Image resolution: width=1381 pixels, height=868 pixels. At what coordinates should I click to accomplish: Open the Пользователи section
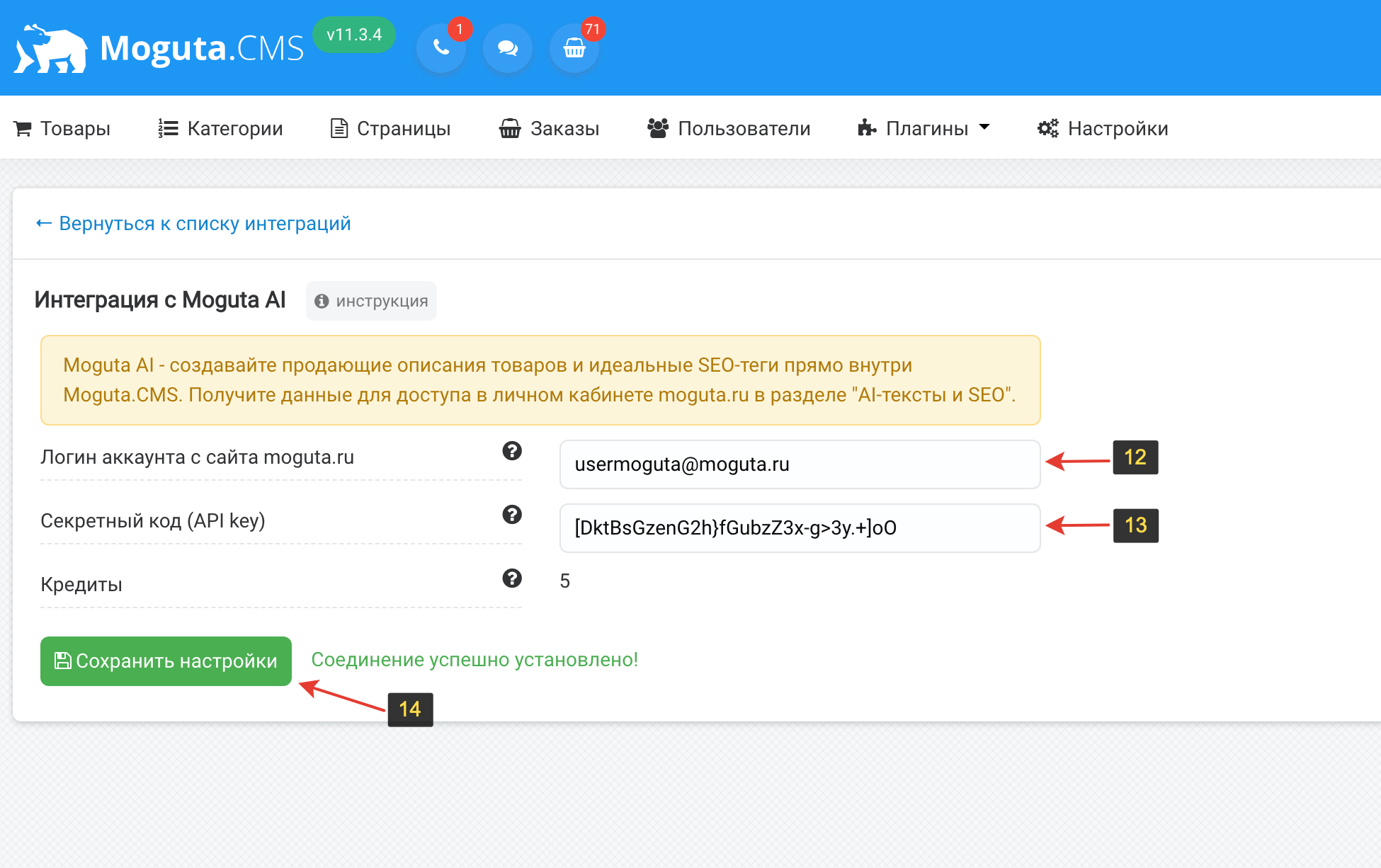(729, 128)
